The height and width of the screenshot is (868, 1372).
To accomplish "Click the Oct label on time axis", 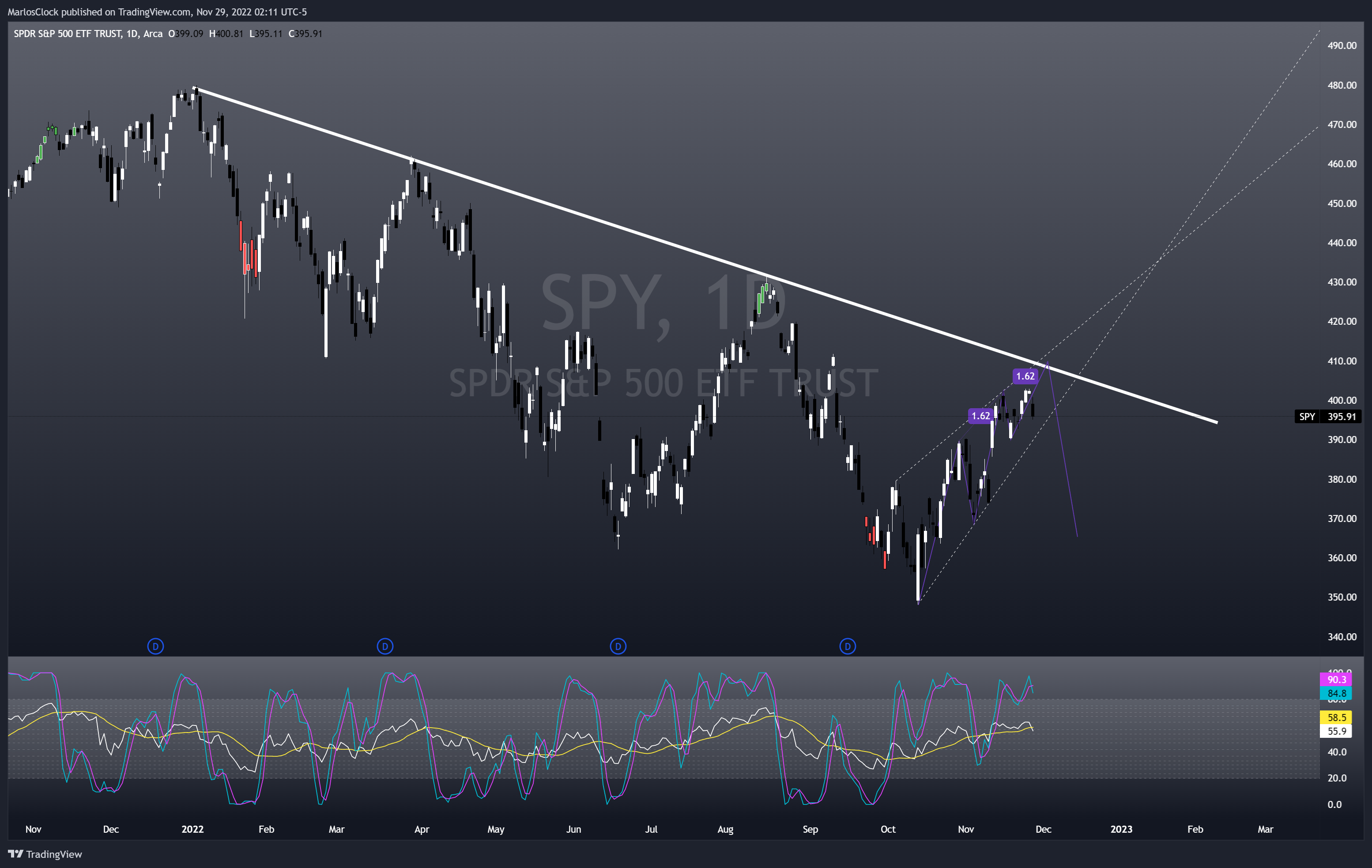I will tap(888, 829).
